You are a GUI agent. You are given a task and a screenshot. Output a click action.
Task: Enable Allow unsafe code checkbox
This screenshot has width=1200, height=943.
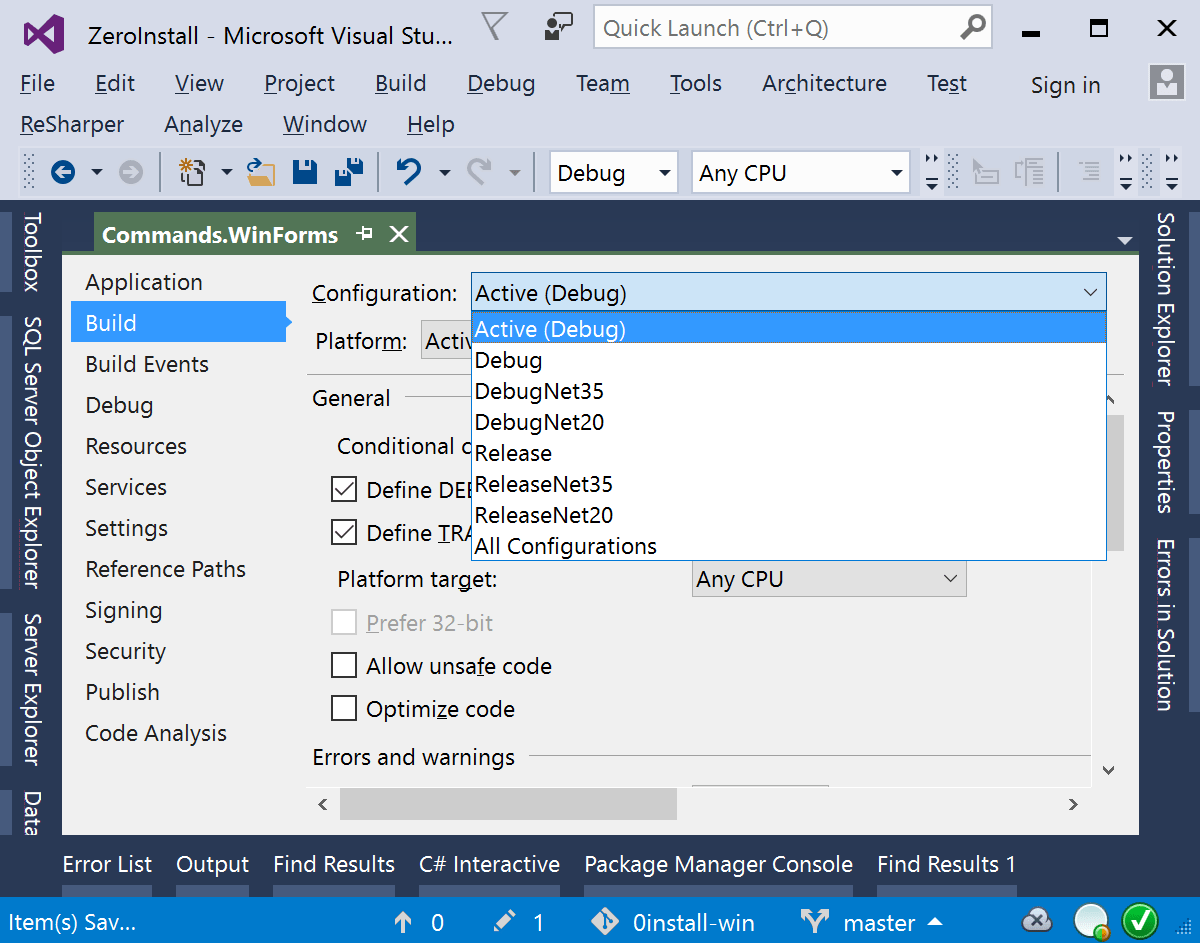click(x=344, y=666)
